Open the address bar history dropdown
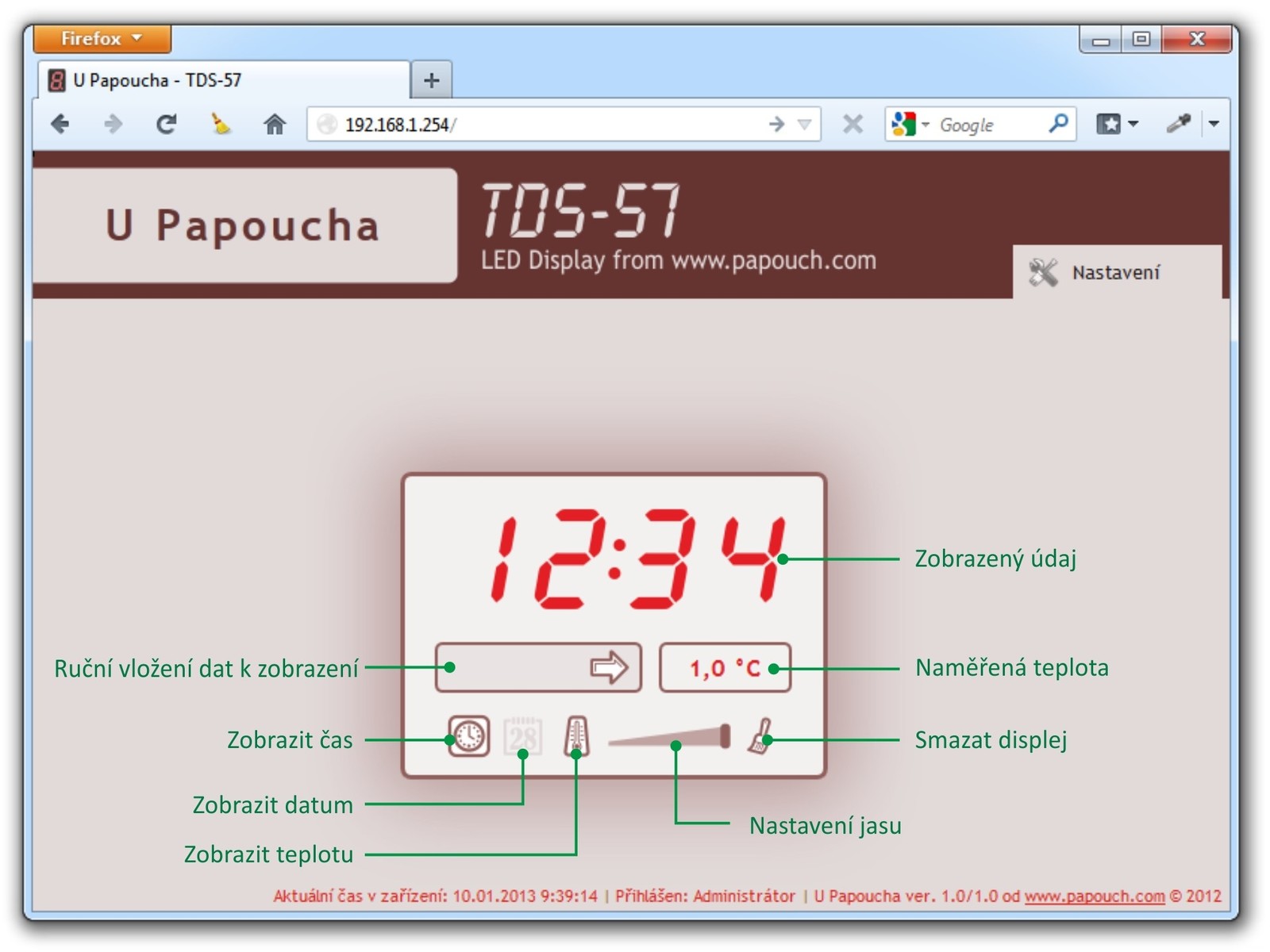The height and width of the screenshot is (952, 1270). [805, 125]
